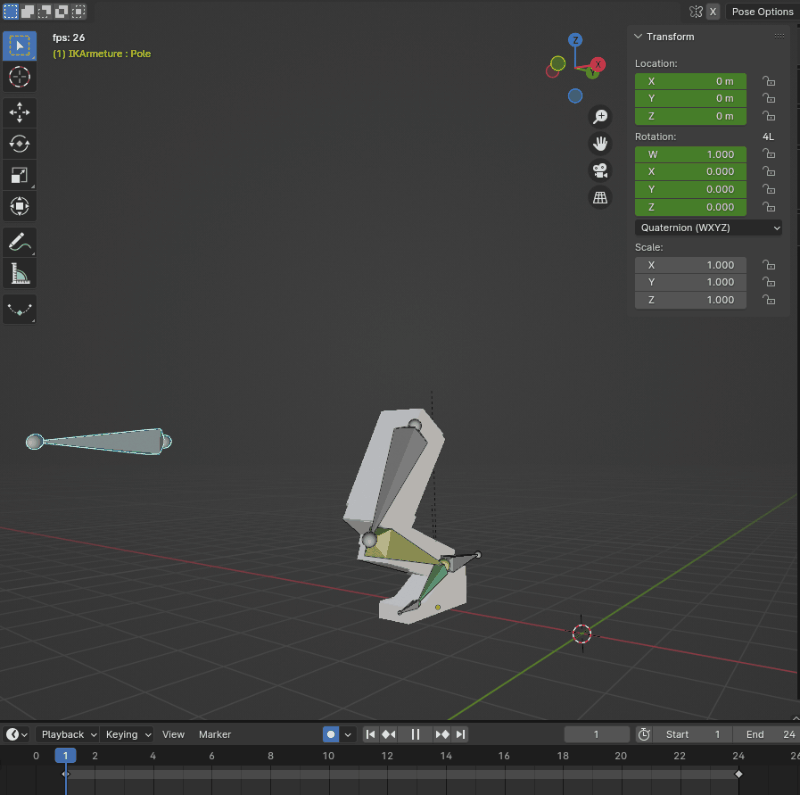Toggle lock on Rotation W value
This screenshot has height=795, width=800.
[768, 154]
